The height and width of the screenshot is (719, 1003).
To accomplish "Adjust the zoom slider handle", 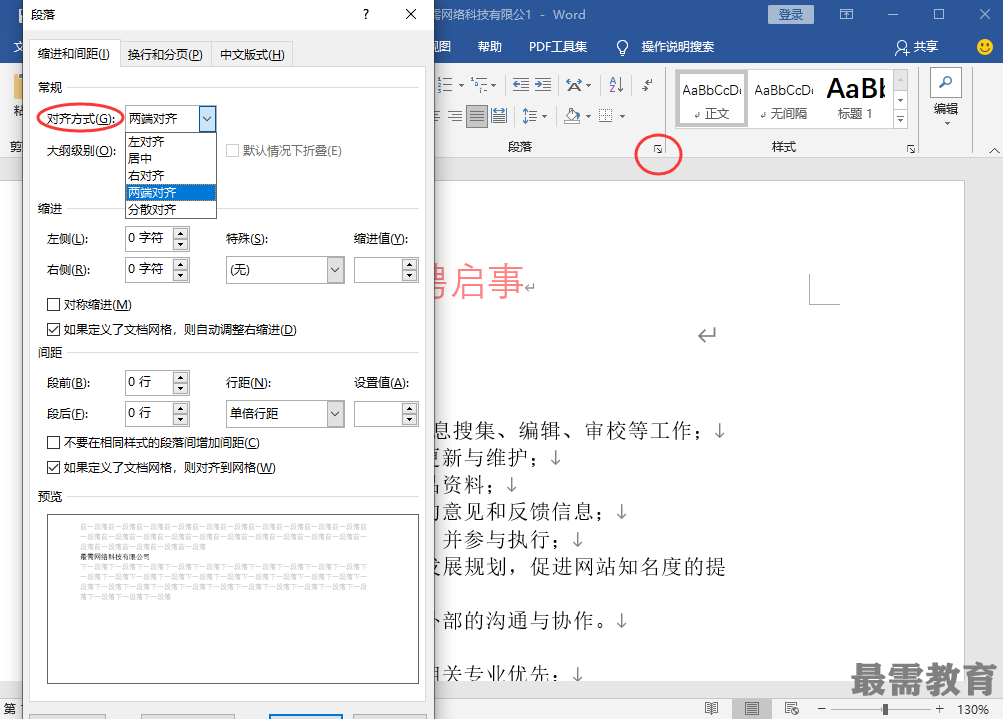I will (x=885, y=709).
